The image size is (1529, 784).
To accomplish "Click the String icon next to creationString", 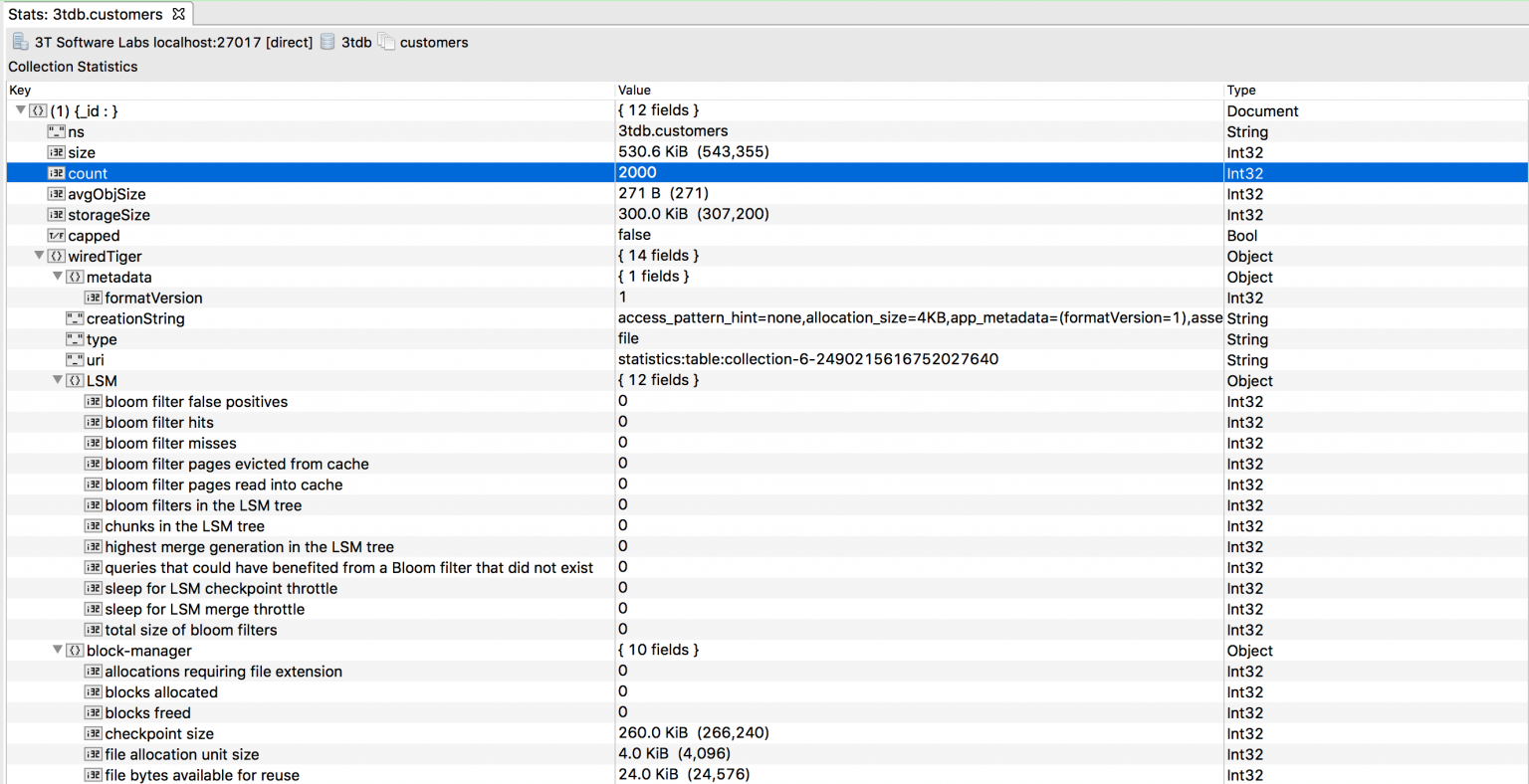I will [x=75, y=318].
